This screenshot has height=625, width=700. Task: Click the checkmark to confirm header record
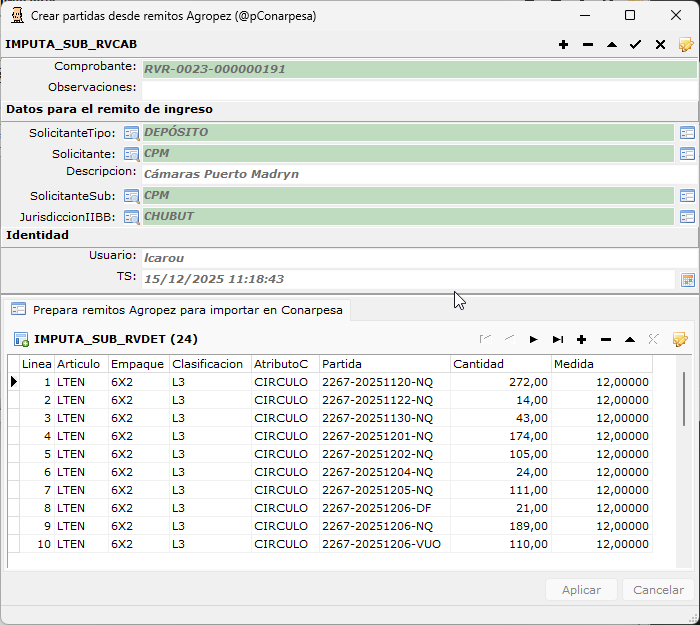pyautogui.click(x=635, y=45)
